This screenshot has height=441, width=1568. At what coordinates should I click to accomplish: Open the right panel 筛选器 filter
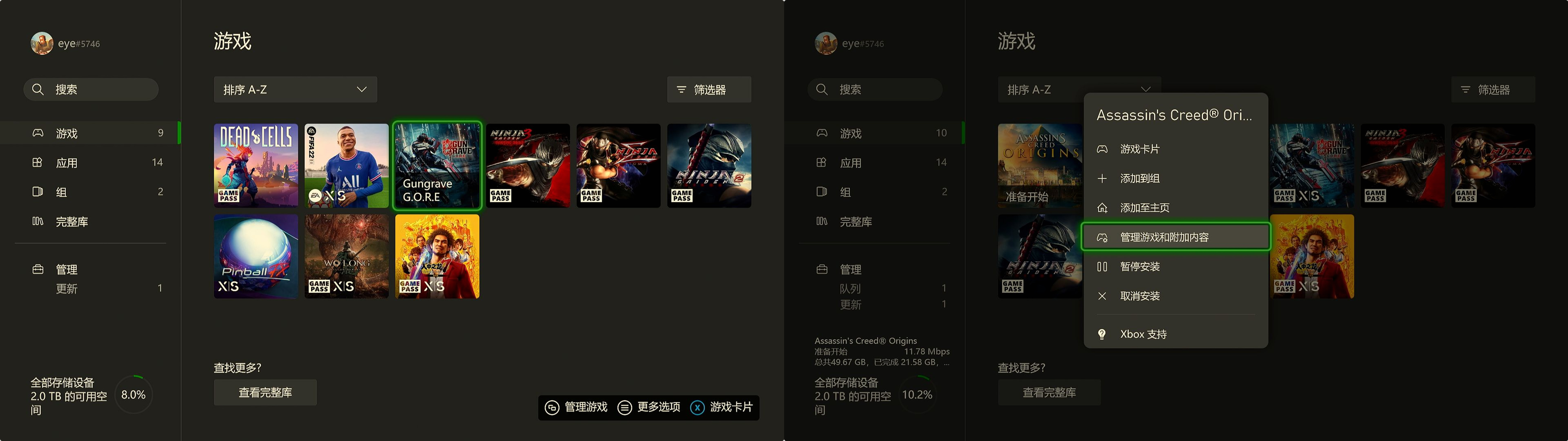coord(1493,90)
